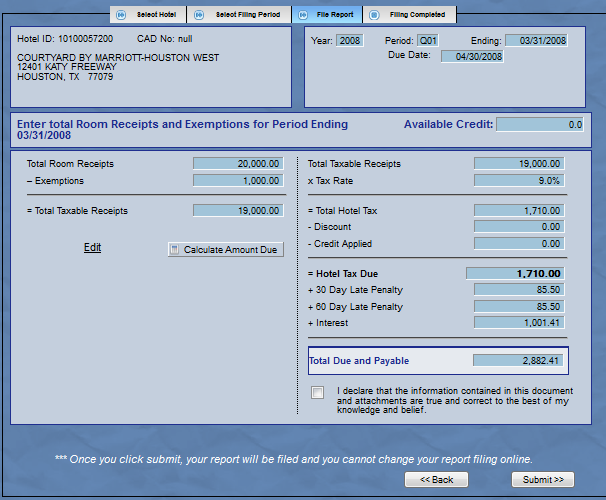Click the arrow icon on Select Hotel tab
The height and width of the screenshot is (500, 606).
121,15
